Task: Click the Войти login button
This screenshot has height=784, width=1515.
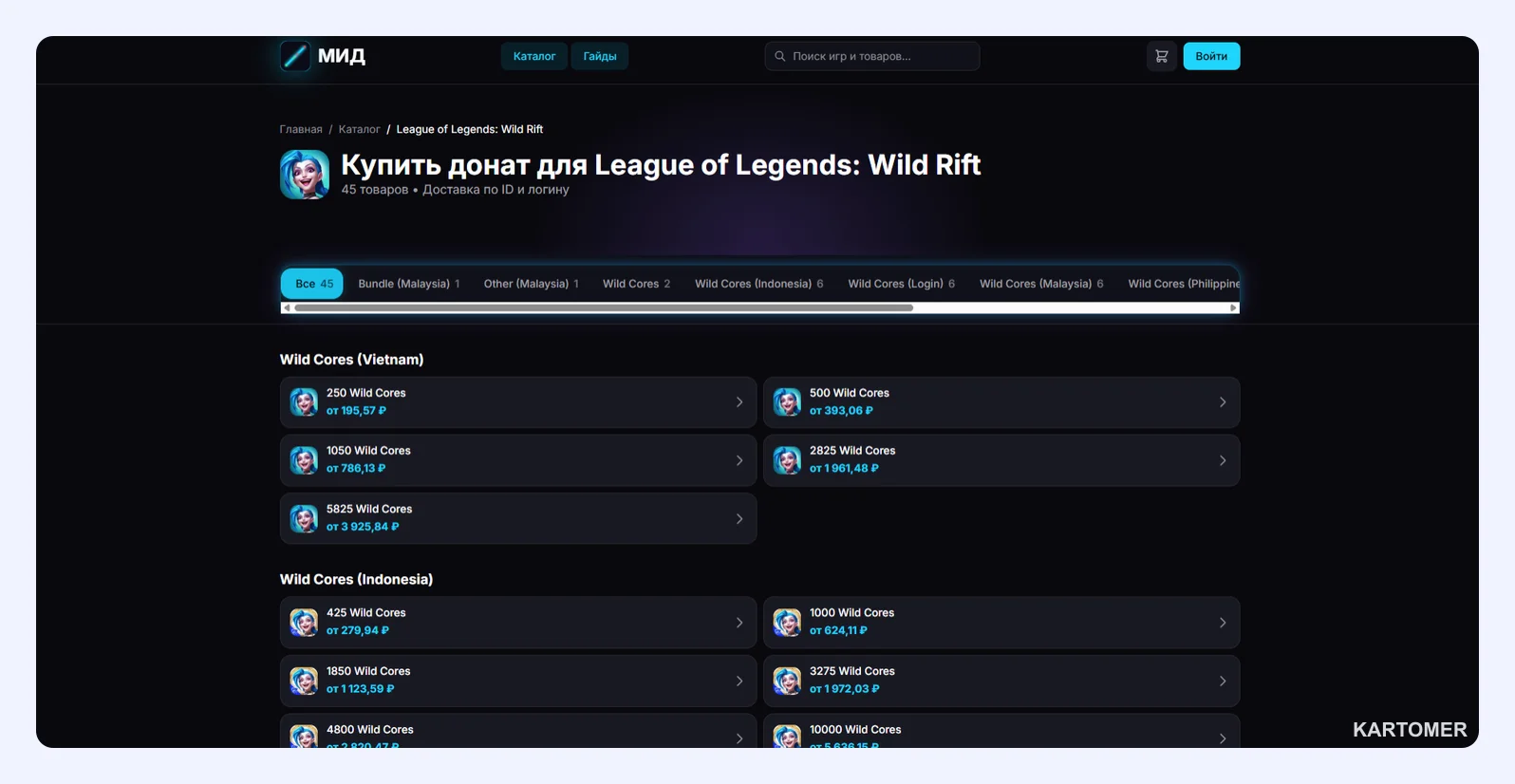Action: (1211, 56)
